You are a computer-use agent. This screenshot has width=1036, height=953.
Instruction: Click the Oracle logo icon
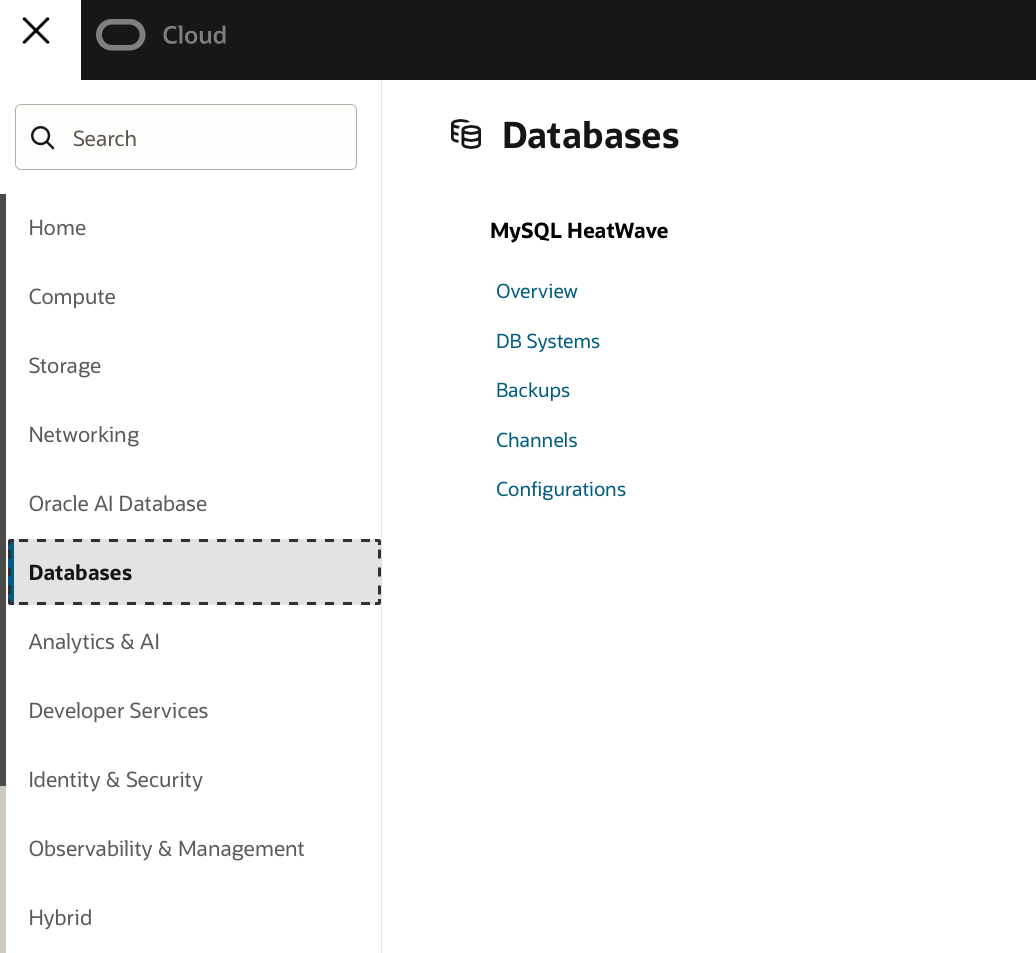pyautogui.click(x=121, y=36)
